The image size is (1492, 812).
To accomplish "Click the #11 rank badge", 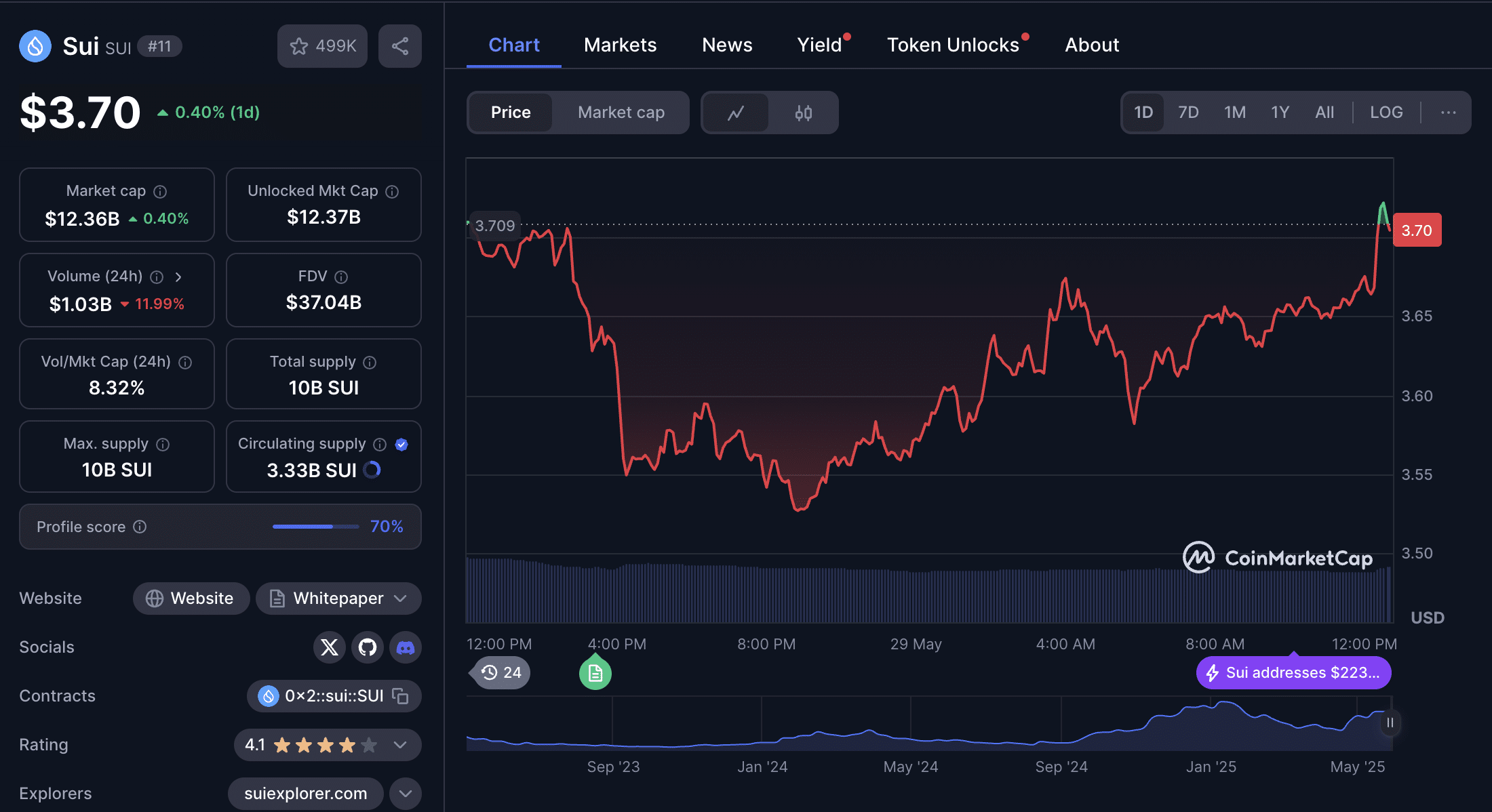I will (x=159, y=46).
